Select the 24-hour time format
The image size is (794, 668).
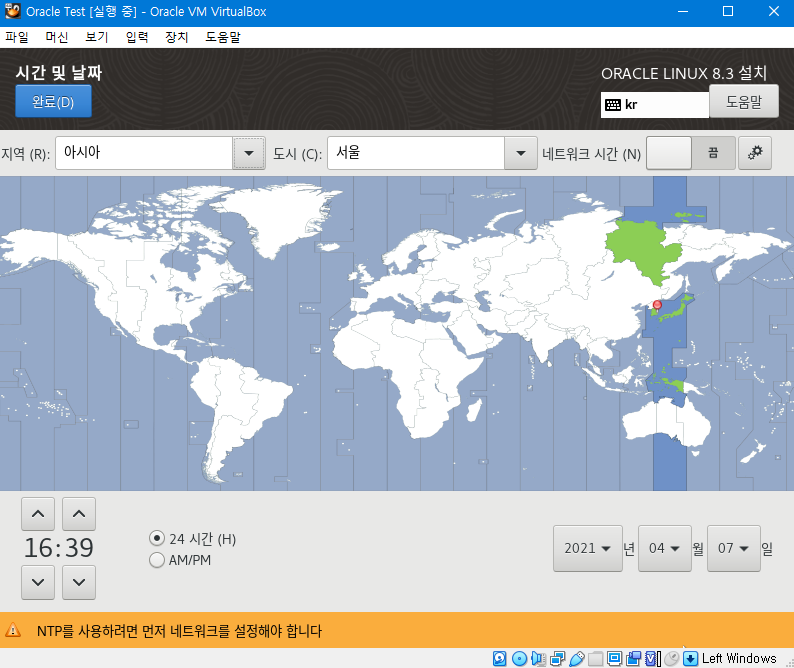click(157, 538)
